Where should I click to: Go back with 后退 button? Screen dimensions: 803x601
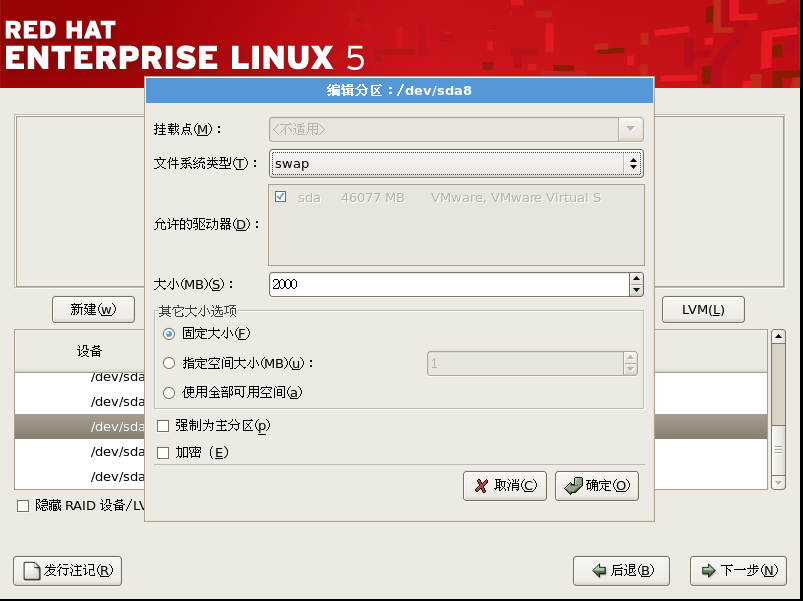tap(621, 570)
